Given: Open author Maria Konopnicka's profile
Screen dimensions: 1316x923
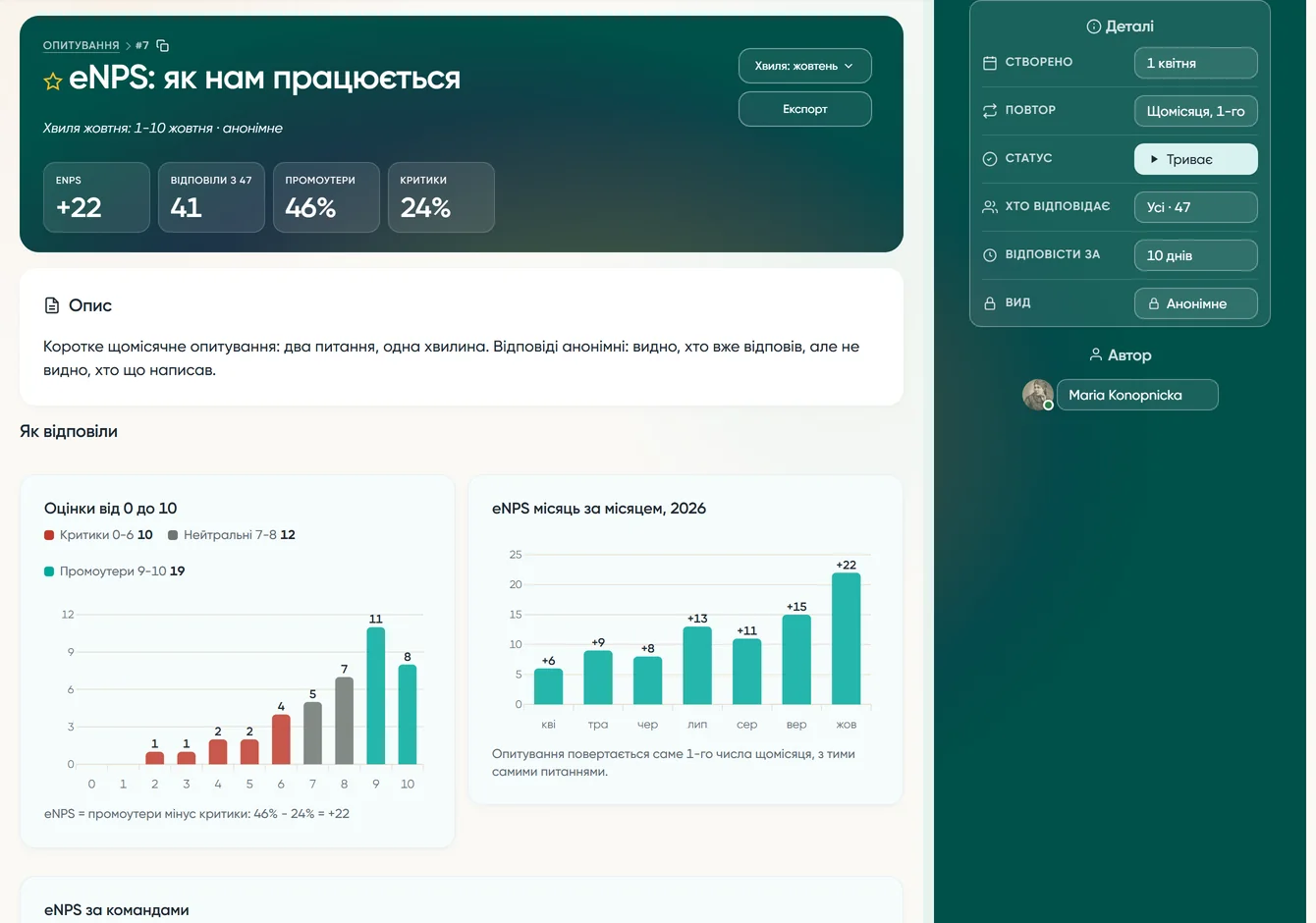Looking at the screenshot, I should (1137, 395).
